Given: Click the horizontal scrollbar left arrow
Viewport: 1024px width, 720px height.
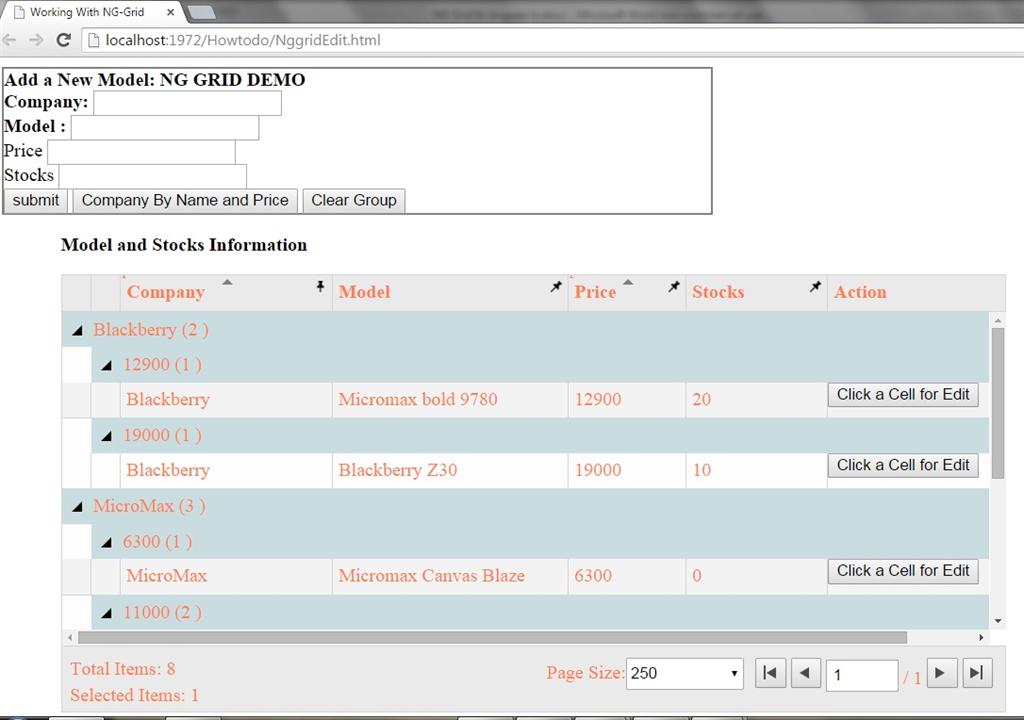Looking at the screenshot, I should pos(70,637).
